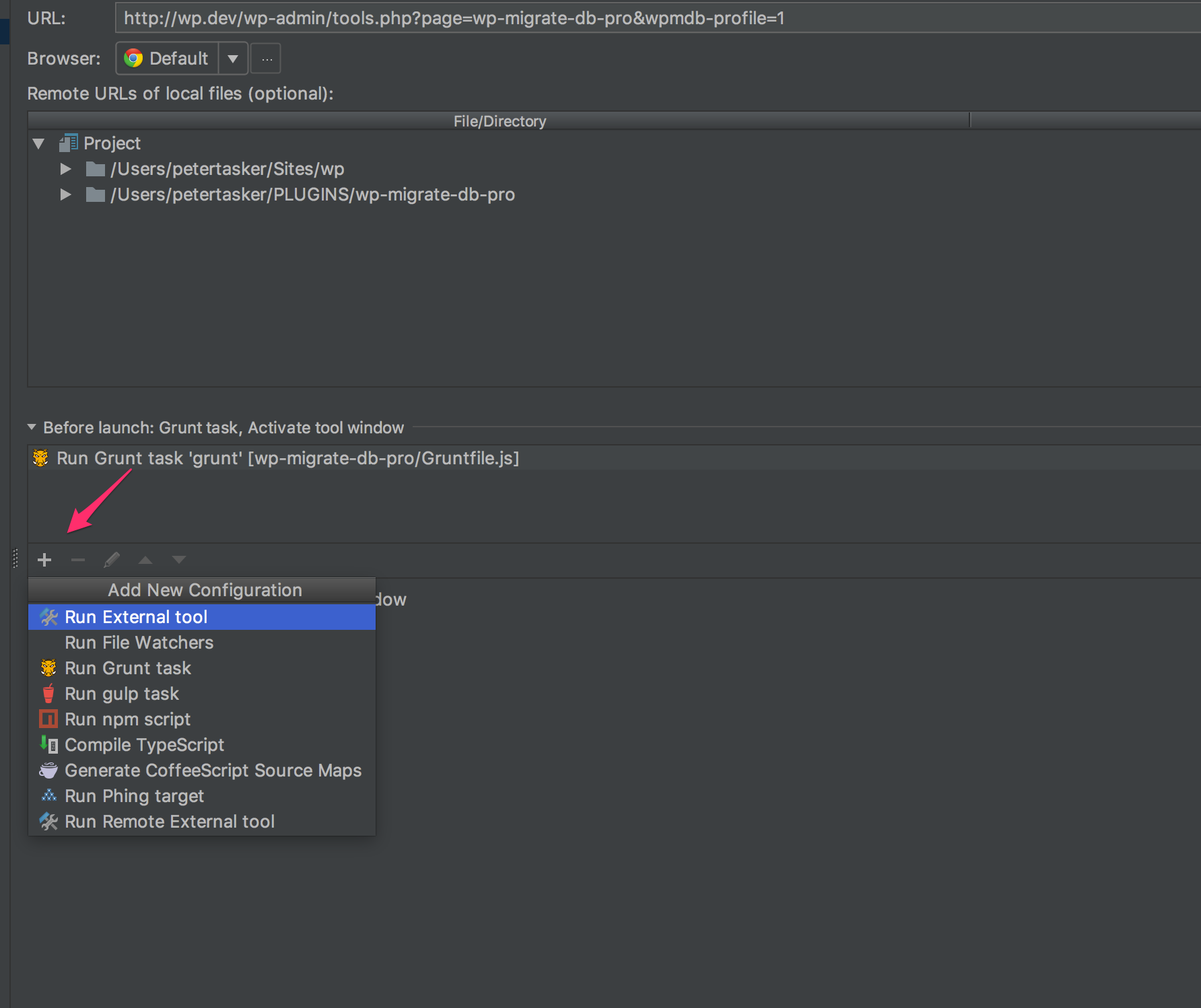
Task: Click the Phing target icon
Action: (48, 796)
